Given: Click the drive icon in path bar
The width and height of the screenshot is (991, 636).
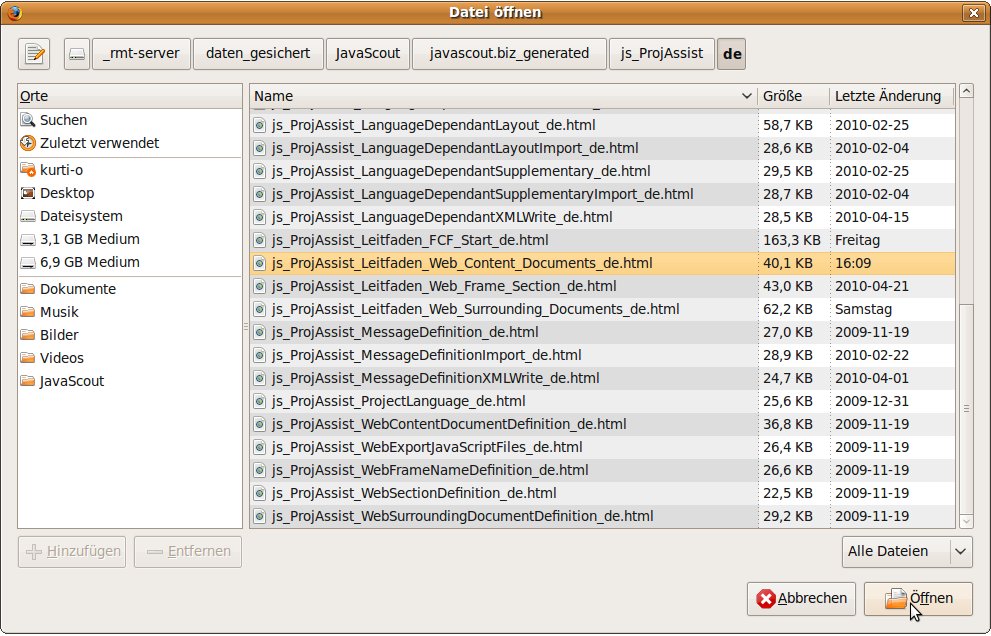Looking at the screenshot, I should (x=77, y=54).
